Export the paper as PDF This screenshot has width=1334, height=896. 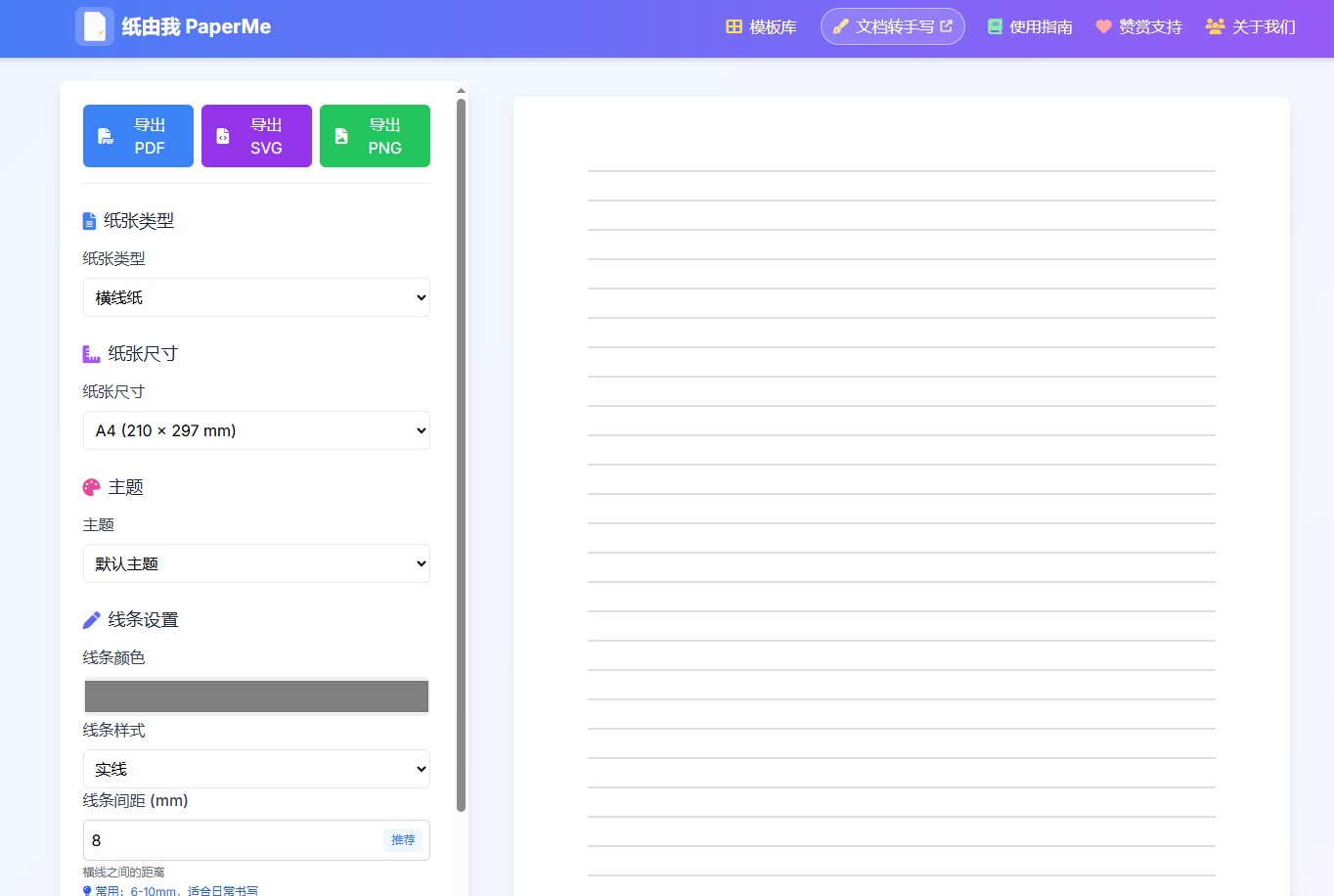[138, 136]
